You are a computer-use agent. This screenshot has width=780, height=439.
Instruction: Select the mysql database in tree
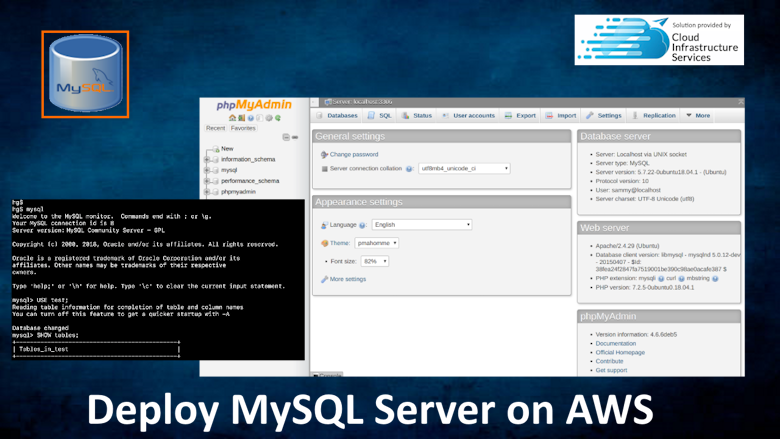coord(229,170)
